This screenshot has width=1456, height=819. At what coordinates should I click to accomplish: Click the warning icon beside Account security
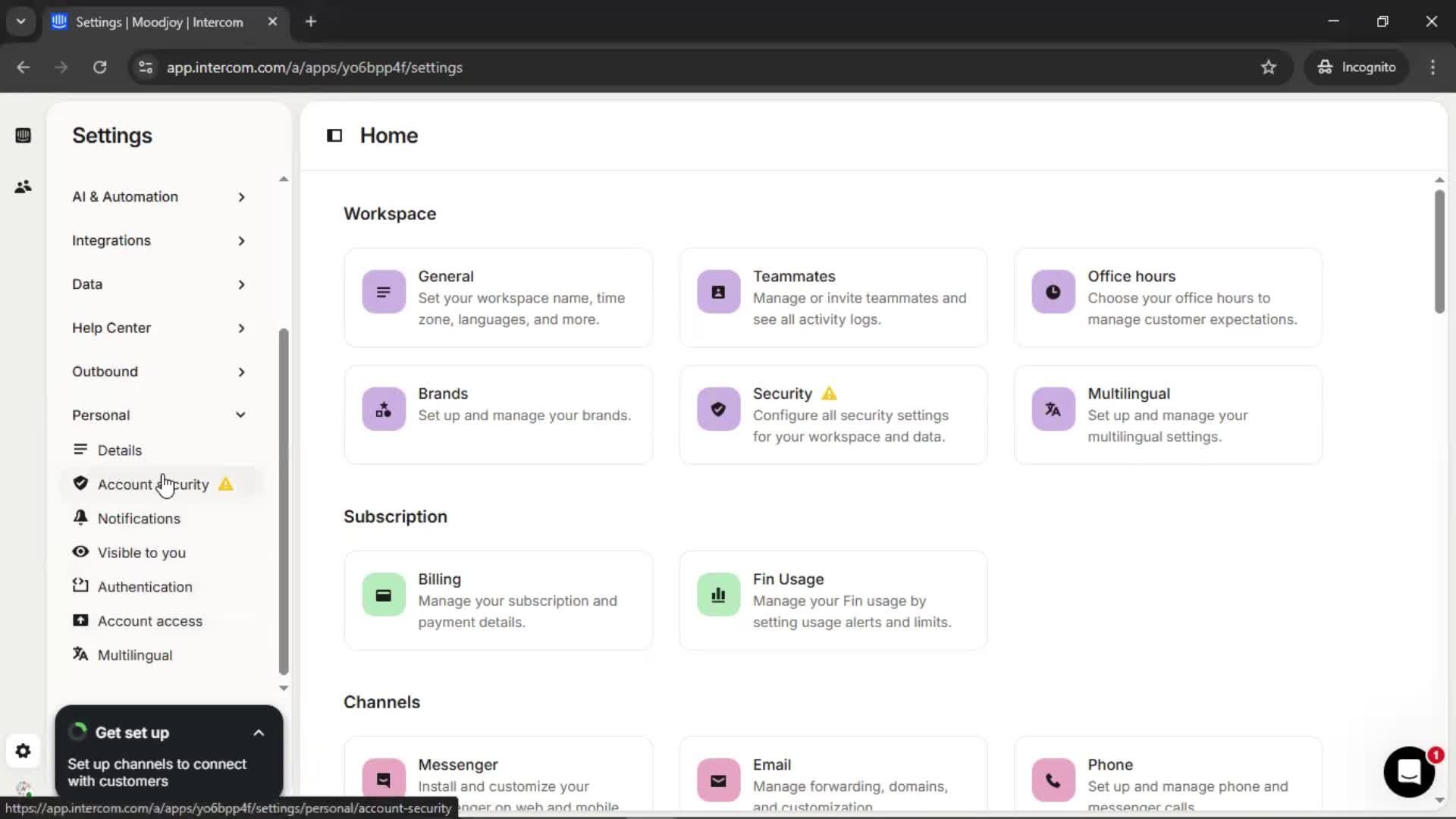tap(226, 484)
